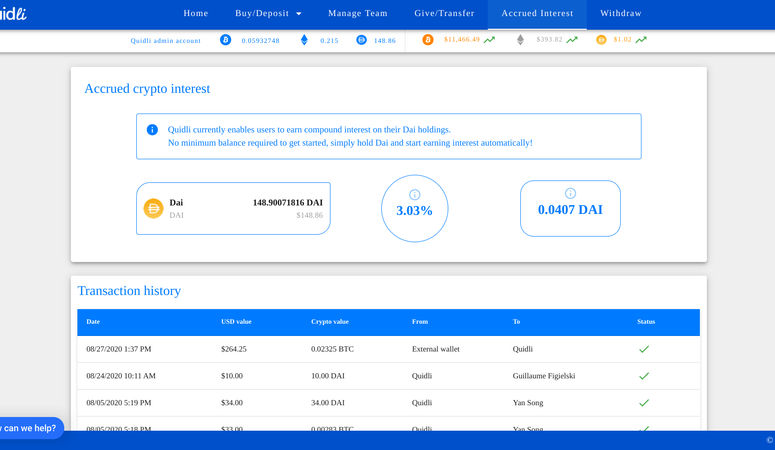The width and height of the screenshot is (775, 450).
Task: Click the Quidli admin account label
Action: [166, 41]
